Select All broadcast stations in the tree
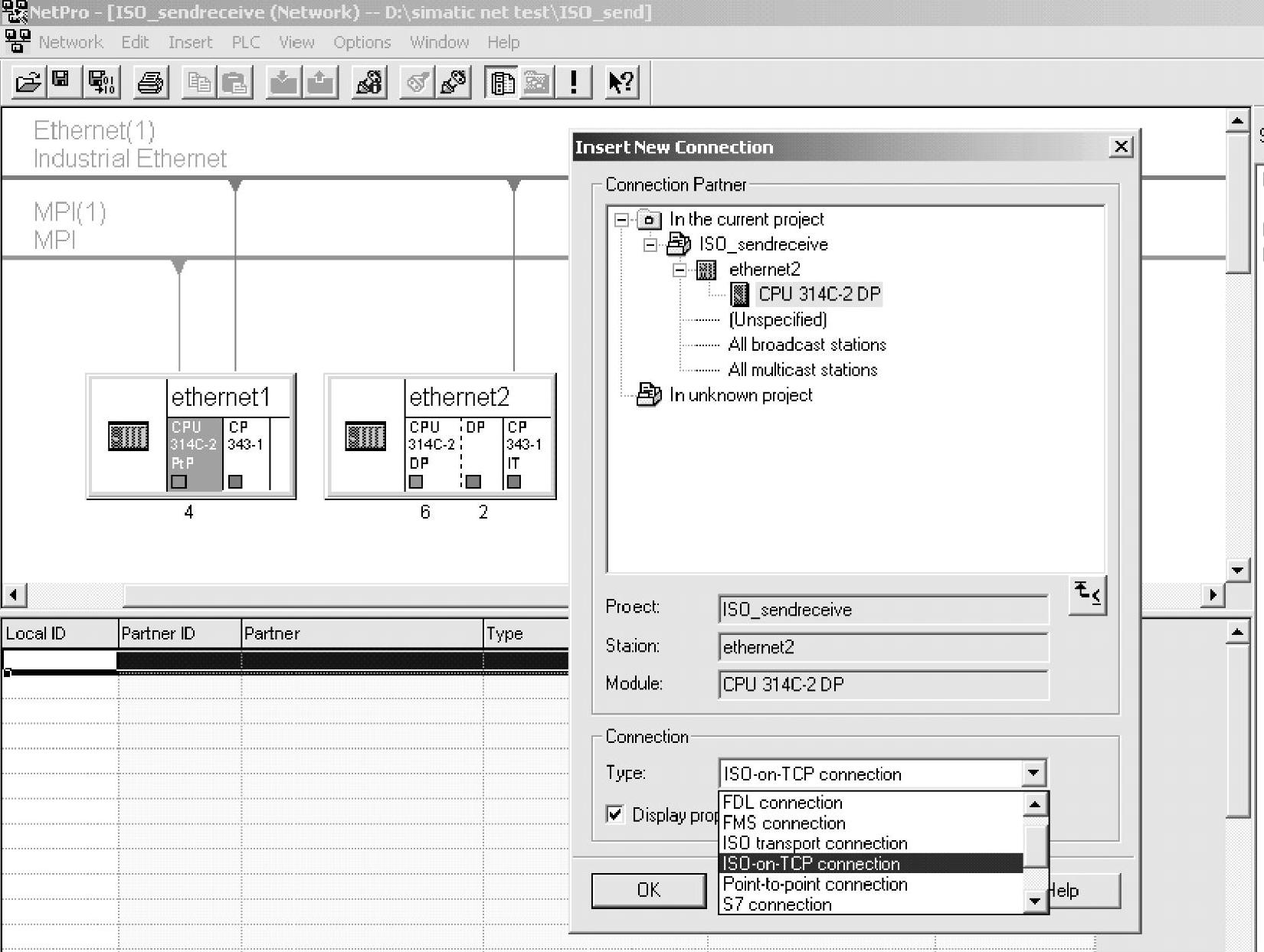 [x=807, y=345]
